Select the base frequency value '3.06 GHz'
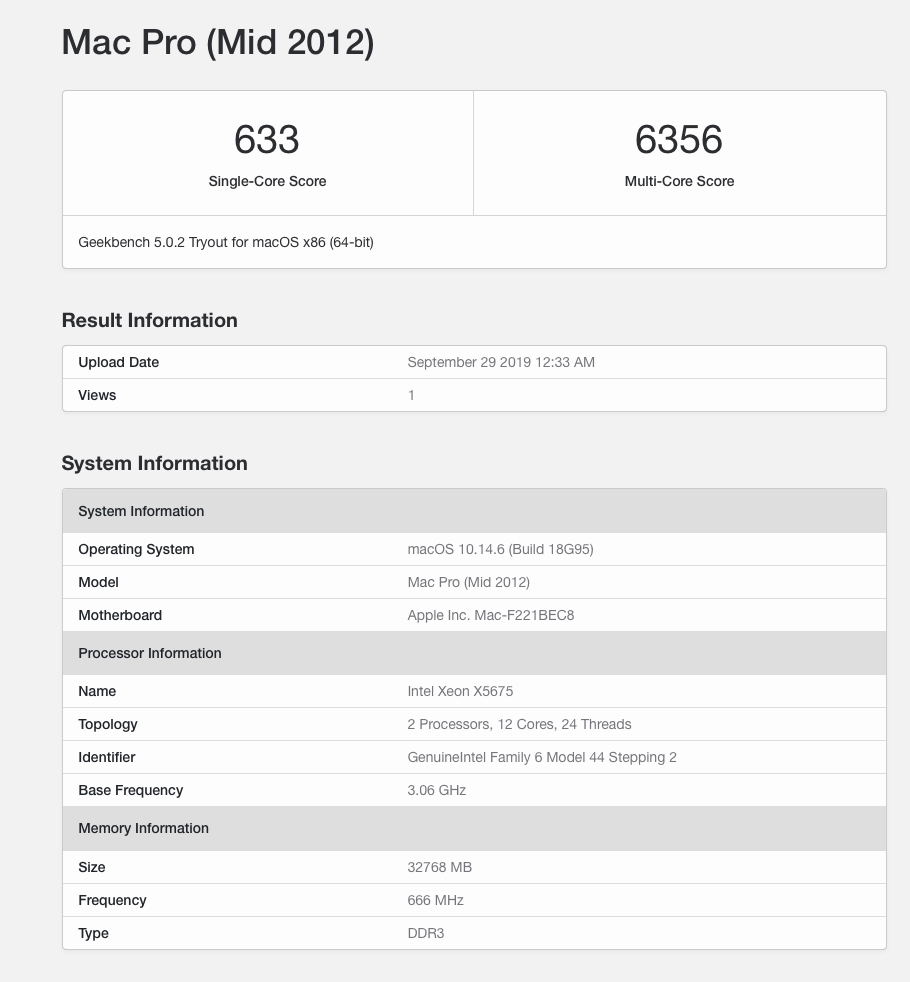This screenshot has width=910, height=982. (437, 790)
